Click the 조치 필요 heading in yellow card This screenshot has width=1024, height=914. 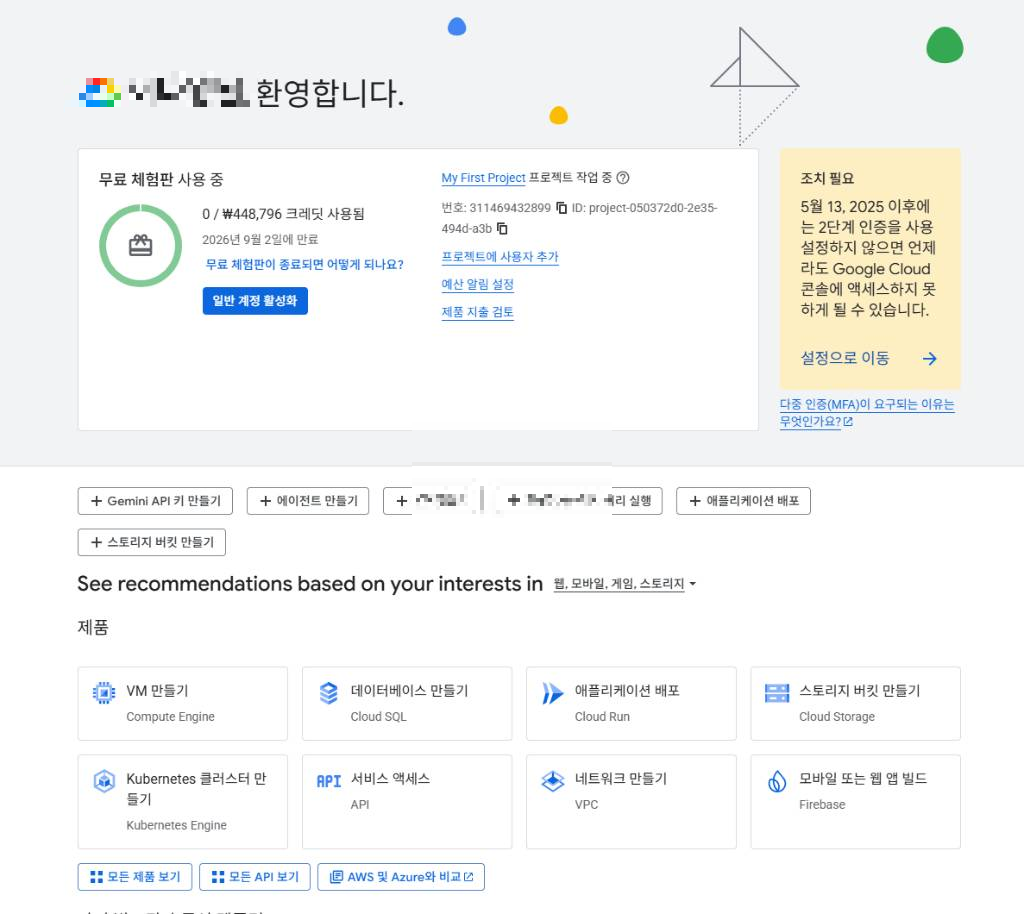827,178
